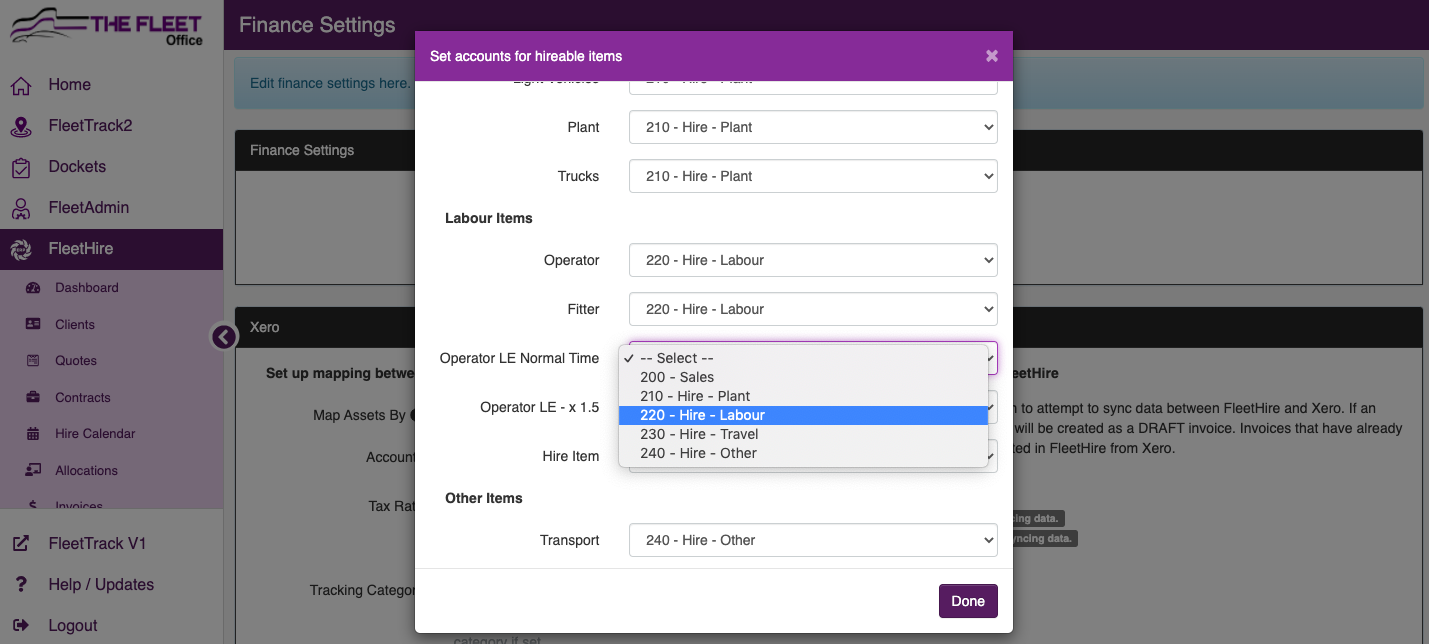Open the Transport account dropdown
This screenshot has height=644, width=1429.
(x=813, y=540)
